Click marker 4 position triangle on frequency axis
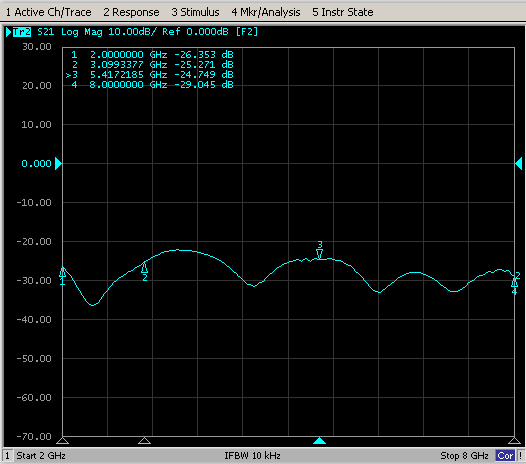The height and width of the screenshot is (464, 526). [514, 441]
